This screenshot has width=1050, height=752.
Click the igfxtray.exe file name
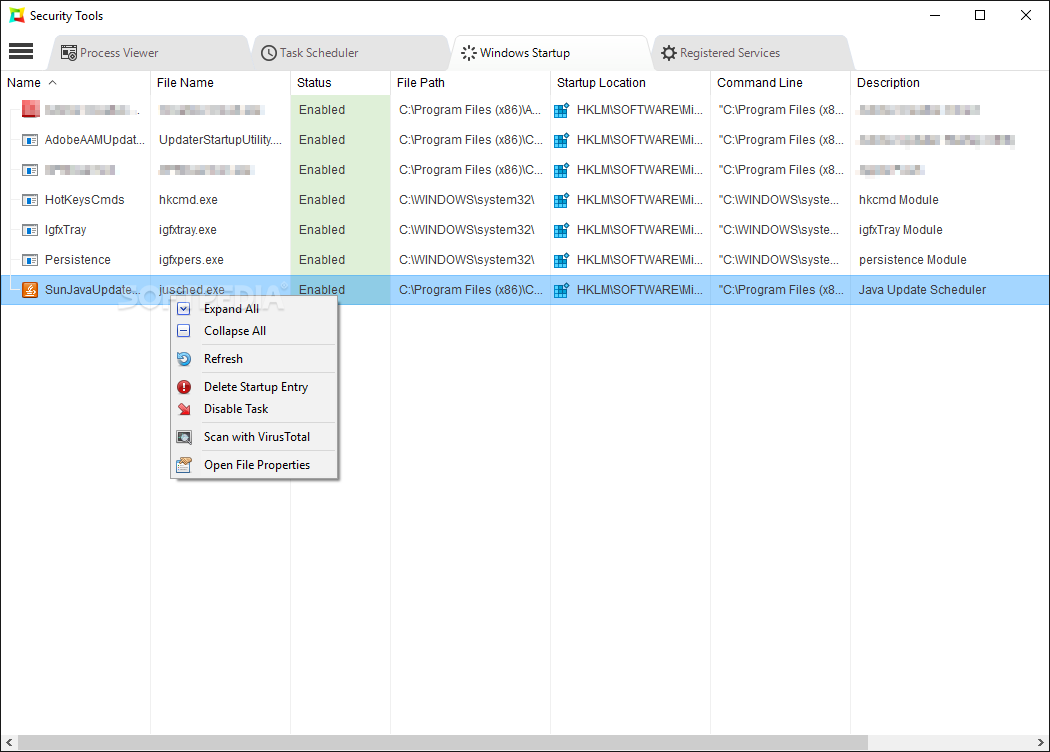pos(188,230)
